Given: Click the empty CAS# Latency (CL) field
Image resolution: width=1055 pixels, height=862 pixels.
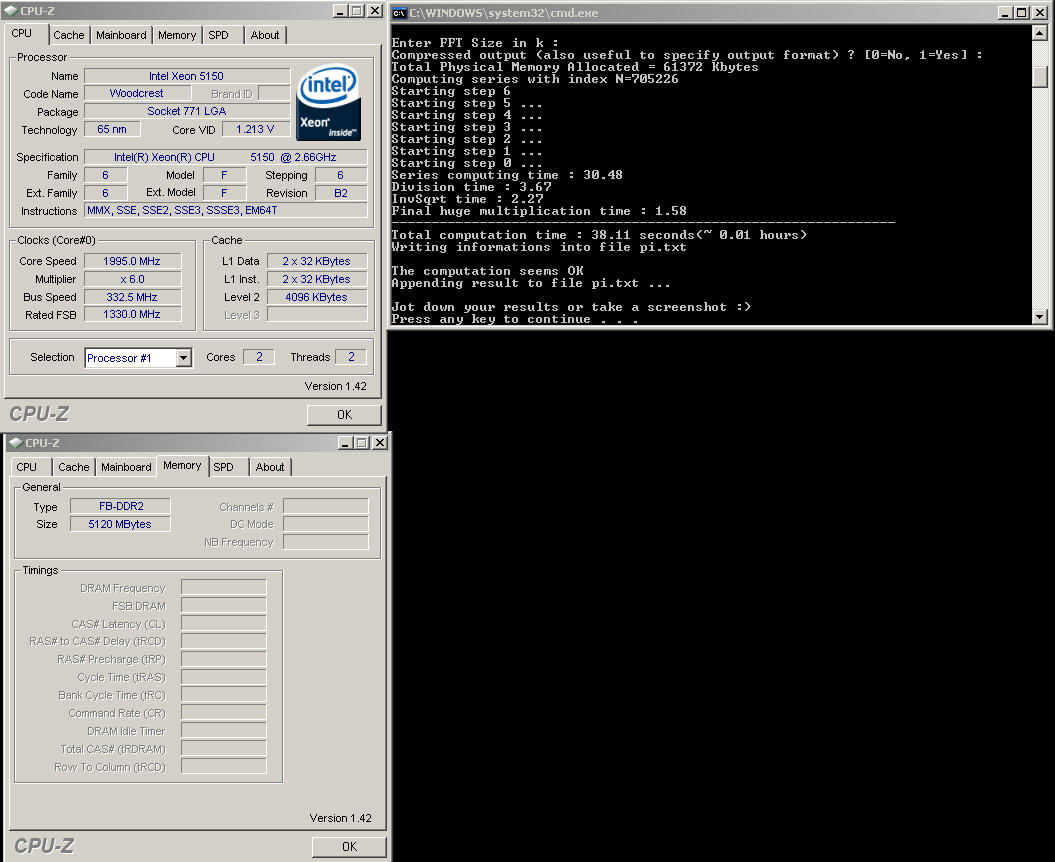Looking at the screenshot, I should coord(224,624).
